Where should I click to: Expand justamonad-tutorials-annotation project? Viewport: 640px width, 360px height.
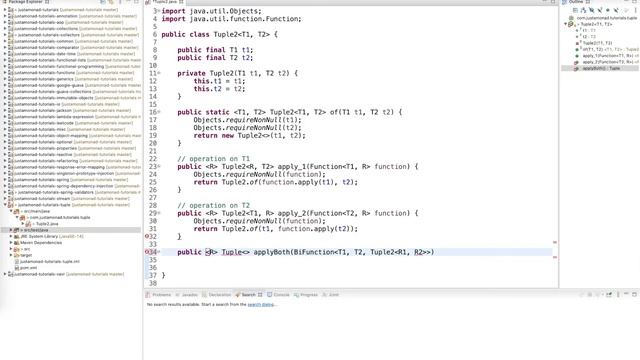(5, 16)
